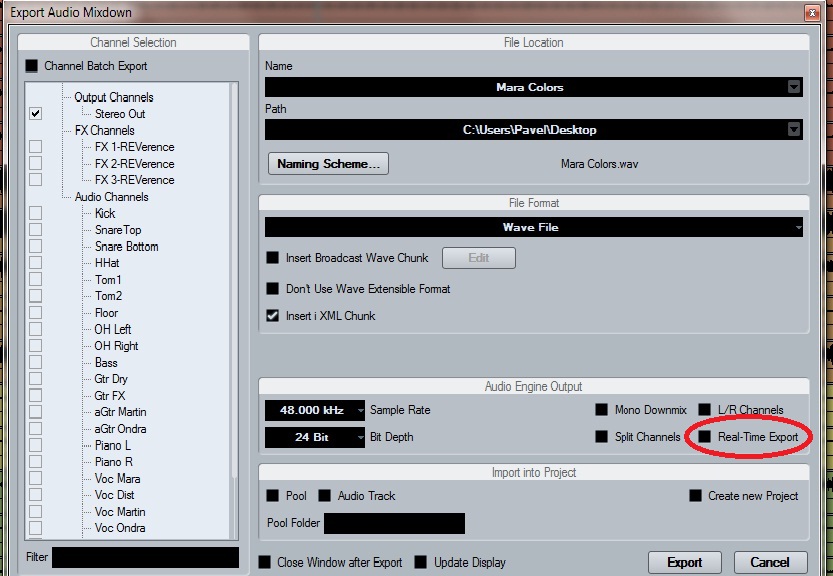Click the channel list vertical scrollbar
Viewport: 833px width, 576px height.
[x=236, y=300]
